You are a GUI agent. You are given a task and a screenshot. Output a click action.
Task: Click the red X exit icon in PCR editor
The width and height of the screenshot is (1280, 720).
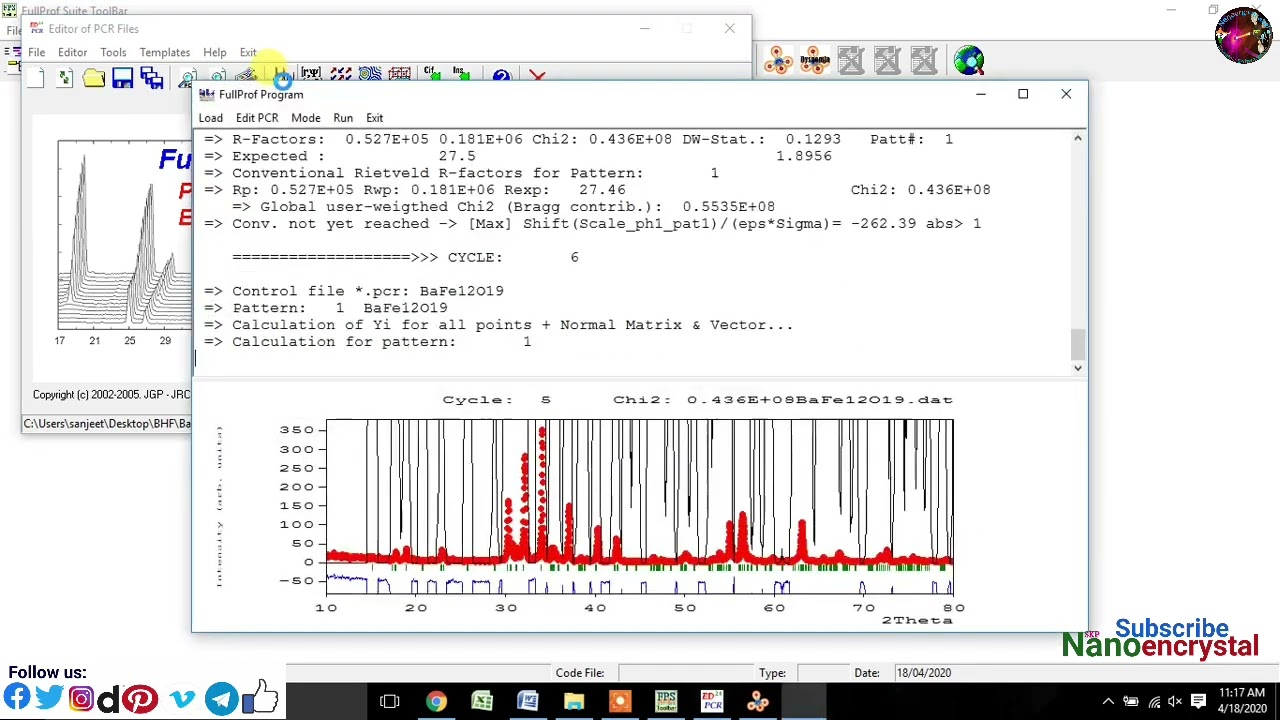coord(537,76)
